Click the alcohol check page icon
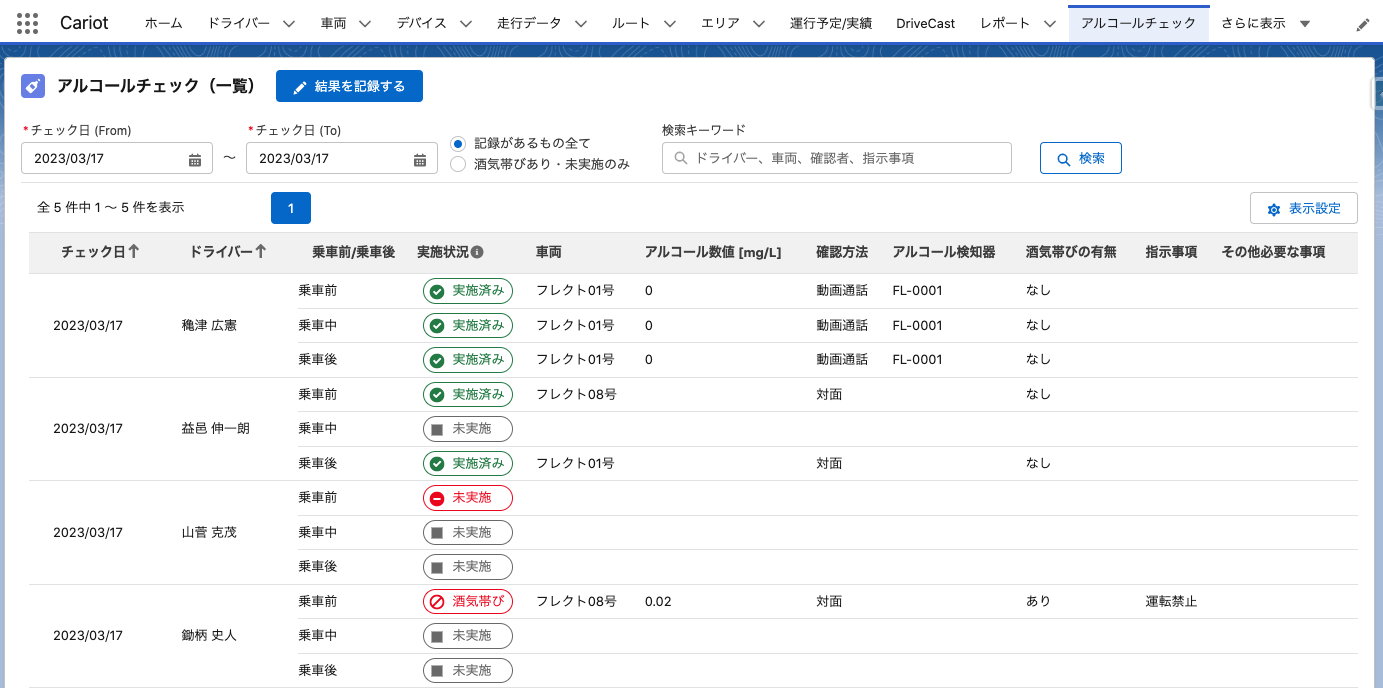This screenshot has height=688, width=1383. (x=32, y=86)
